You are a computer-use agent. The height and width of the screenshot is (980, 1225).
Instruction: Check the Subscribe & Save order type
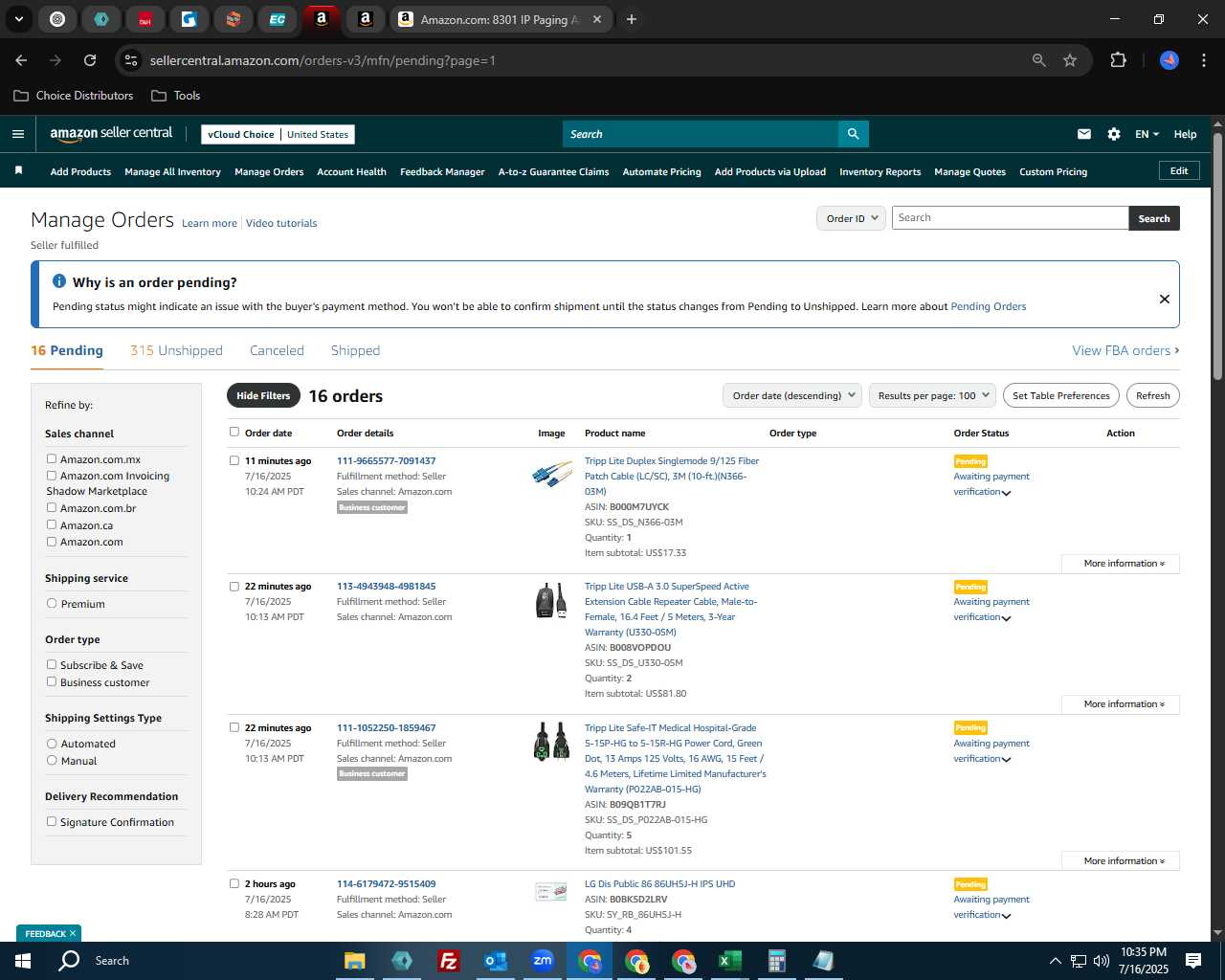click(x=52, y=665)
